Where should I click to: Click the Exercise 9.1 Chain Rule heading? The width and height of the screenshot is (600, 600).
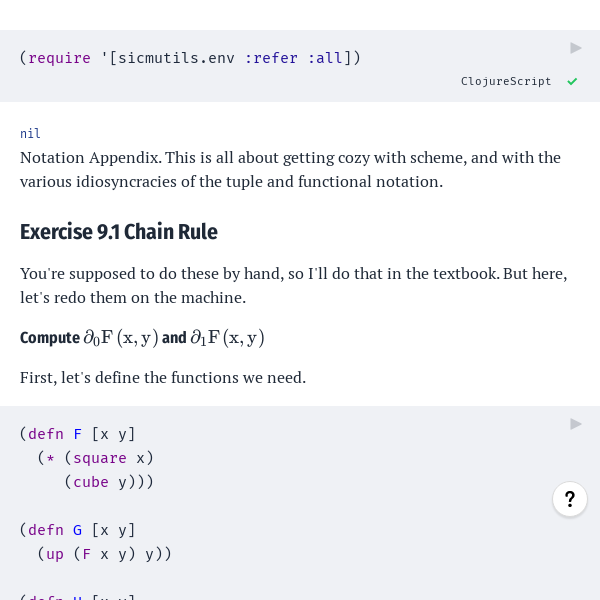[x=119, y=232]
